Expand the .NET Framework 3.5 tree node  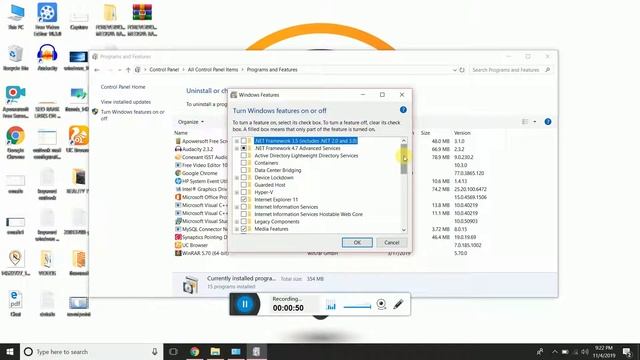pos(237,141)
